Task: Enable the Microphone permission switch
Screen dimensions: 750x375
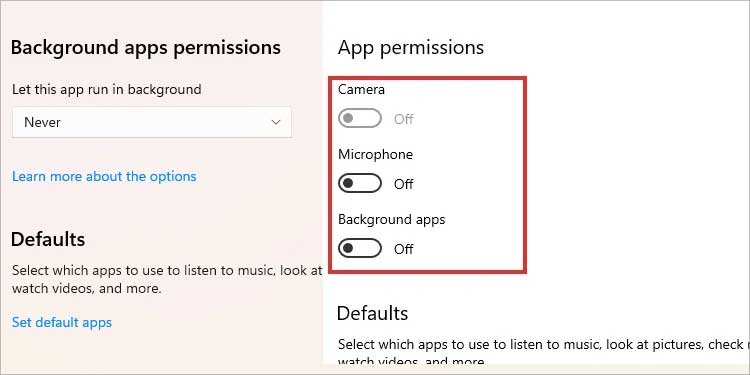Action: point(360,184)
